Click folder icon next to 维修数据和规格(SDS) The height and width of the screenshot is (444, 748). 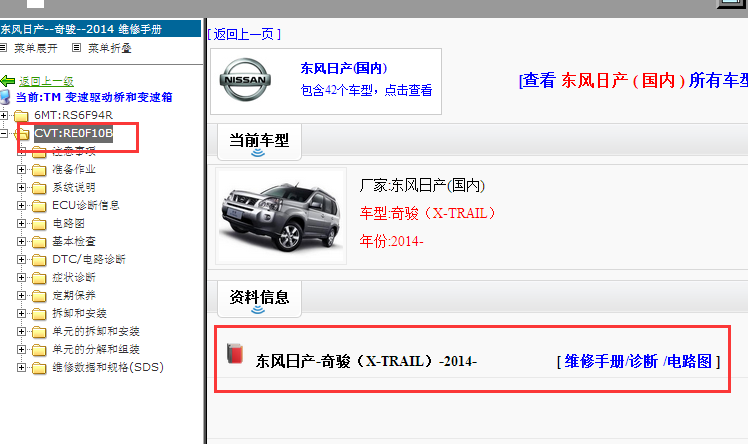click(x=39, y=368)
